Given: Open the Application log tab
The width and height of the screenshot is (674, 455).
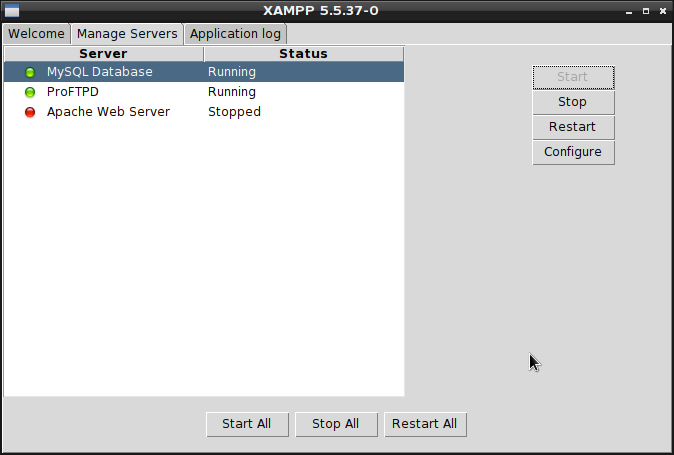Looking at the screenshot, I should click(235, 34).
